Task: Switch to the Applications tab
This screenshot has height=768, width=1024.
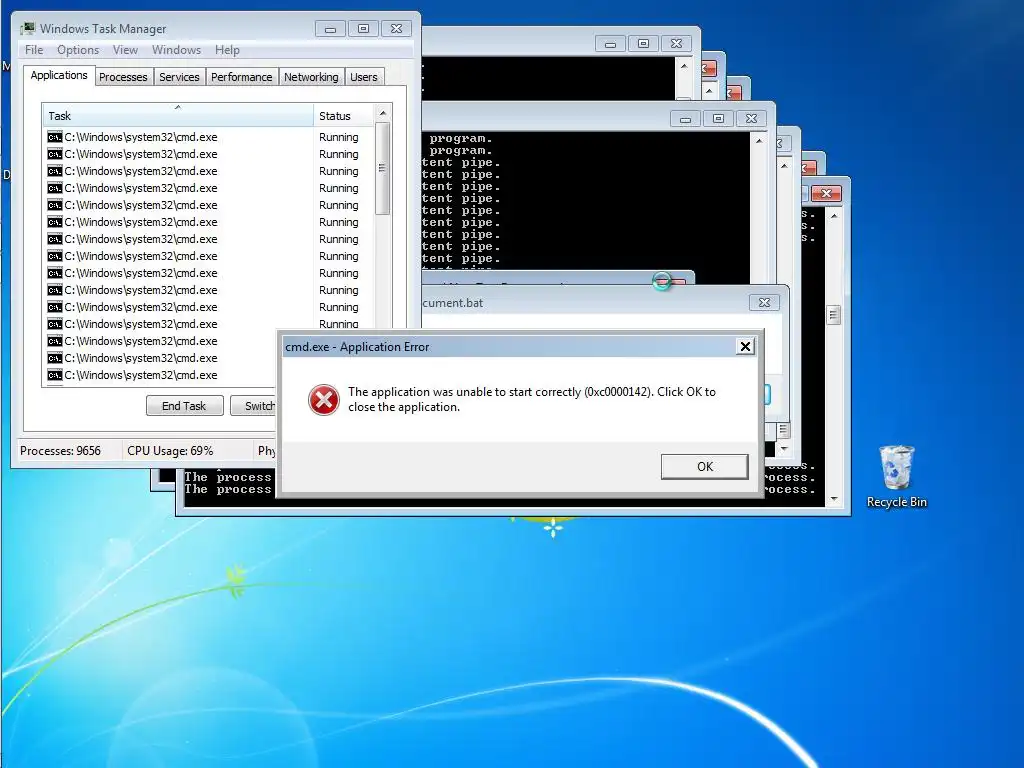Action: coord(59,75)
